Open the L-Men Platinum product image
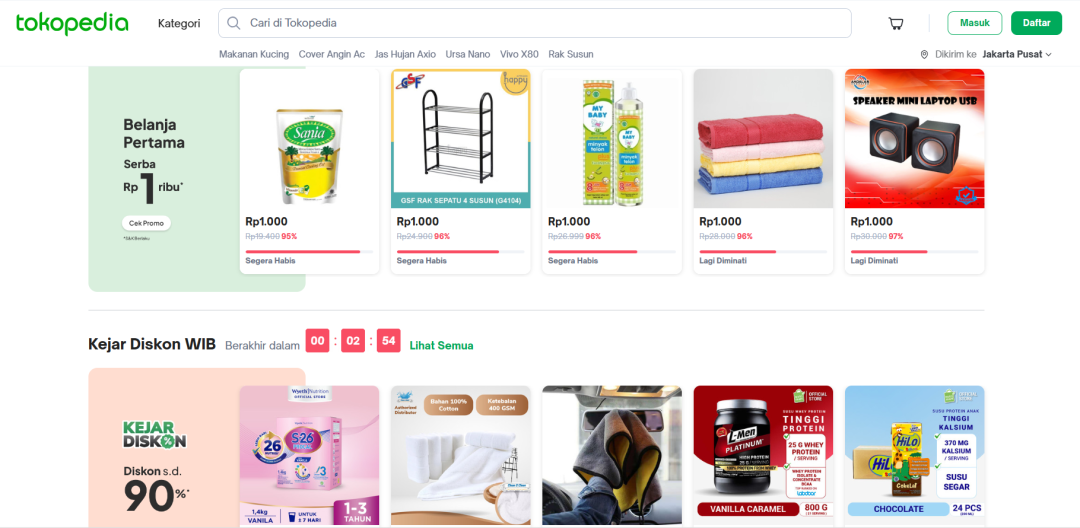This screenshot has height=528, width=1080. pos(763,454)
